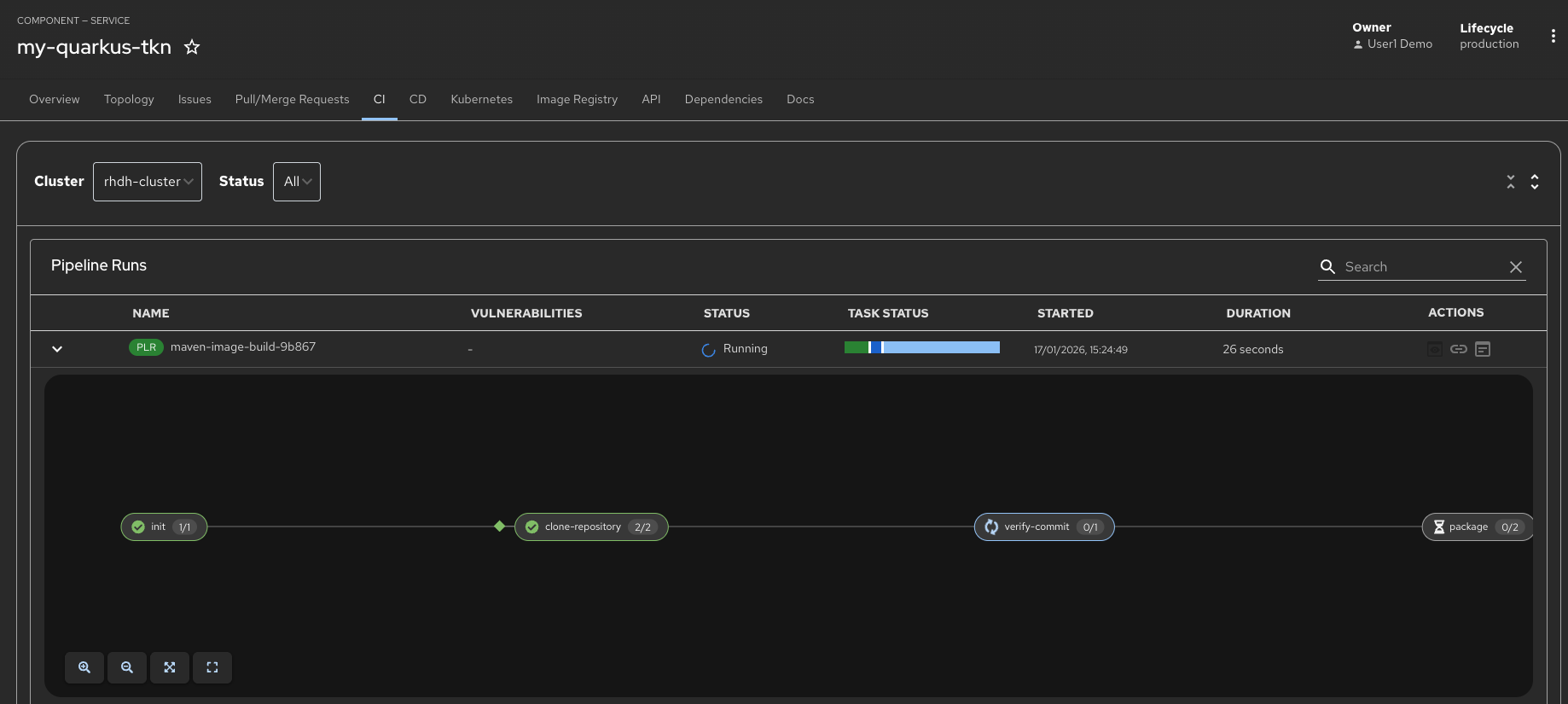Click the pipeline runs Search field
The height and width of the screenshot is (704, 1568).
(x=1420, y=267)
